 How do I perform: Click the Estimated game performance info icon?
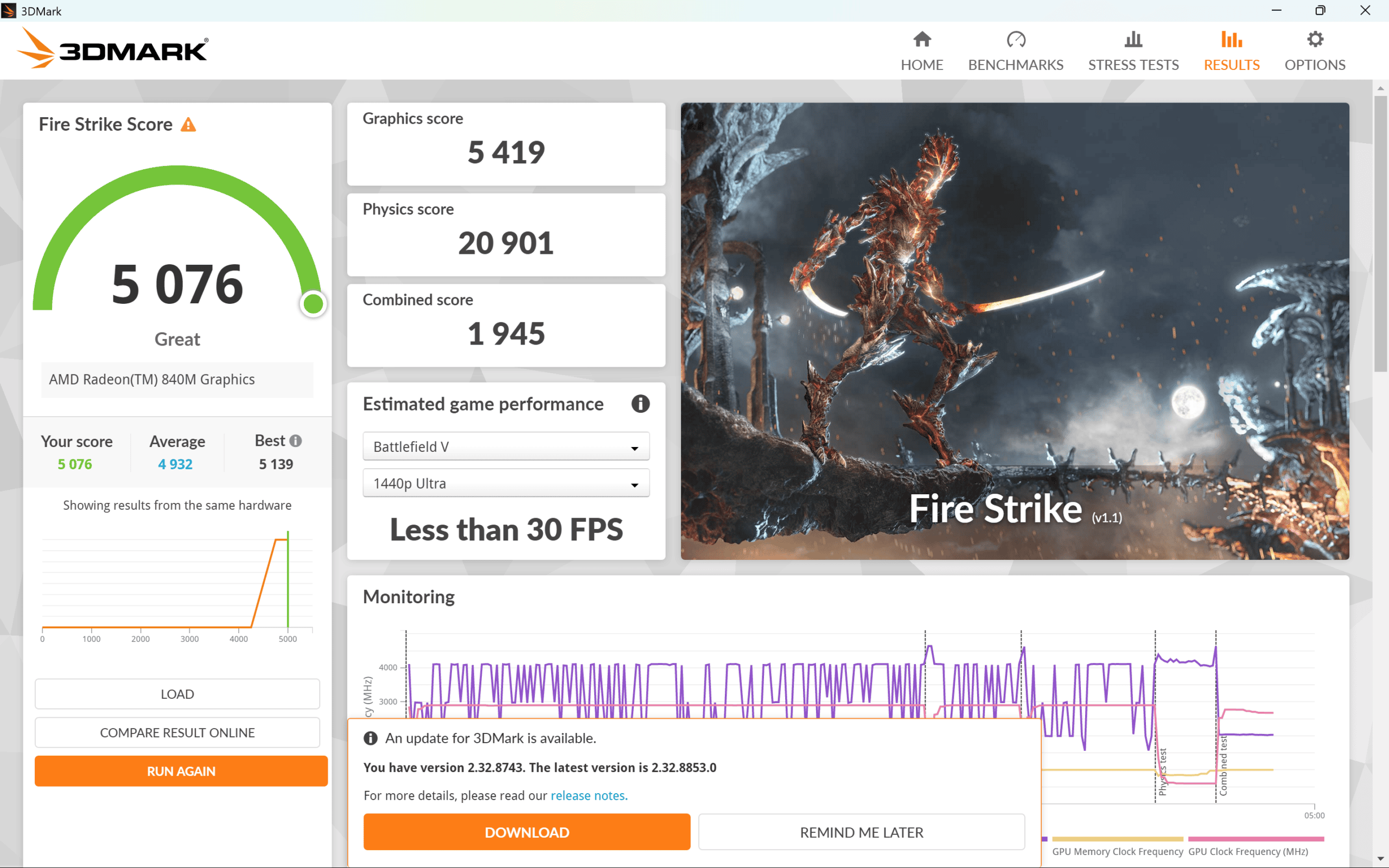coord(641,404)
